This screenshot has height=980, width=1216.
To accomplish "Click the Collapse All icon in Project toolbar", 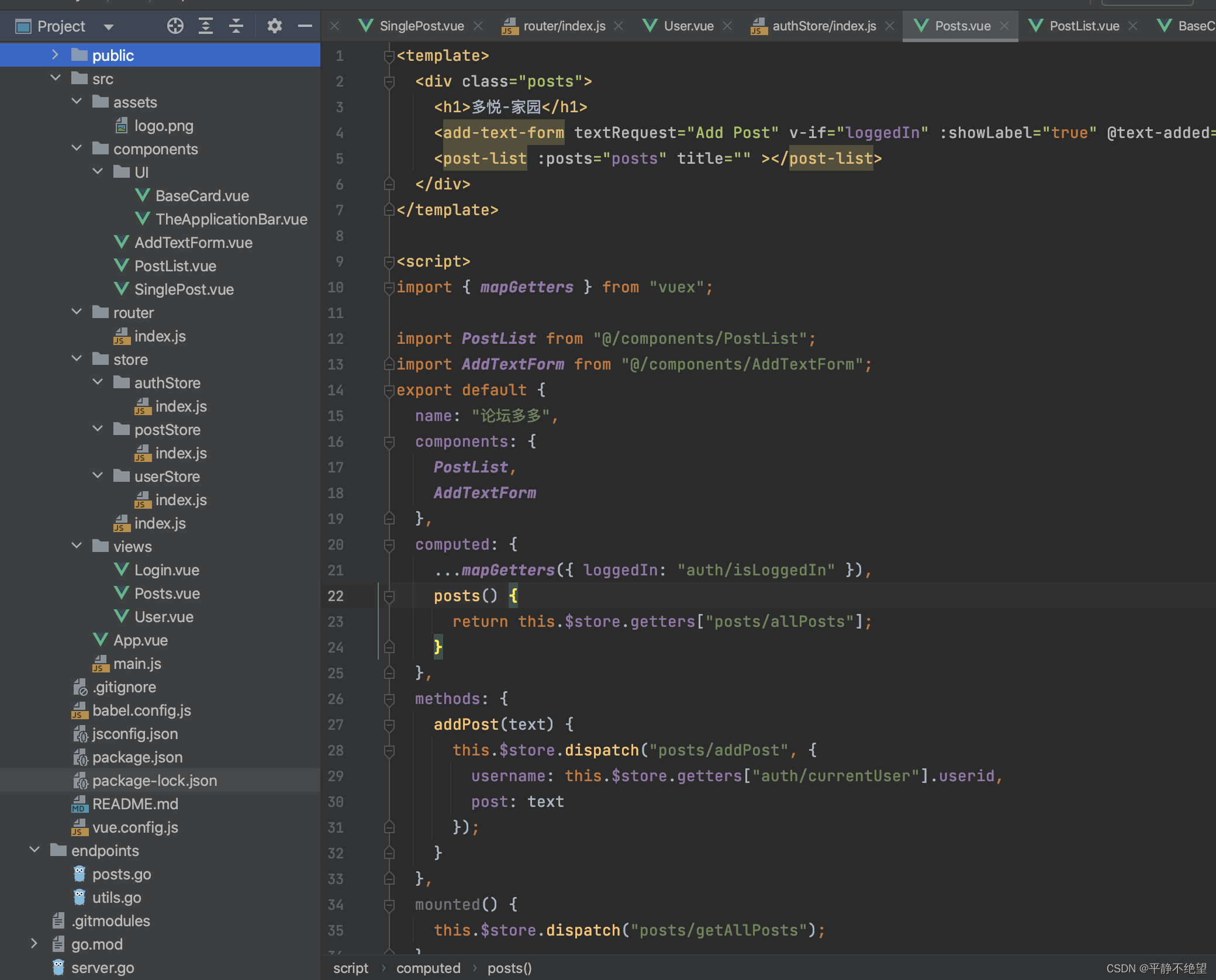I will click(236, 26).
